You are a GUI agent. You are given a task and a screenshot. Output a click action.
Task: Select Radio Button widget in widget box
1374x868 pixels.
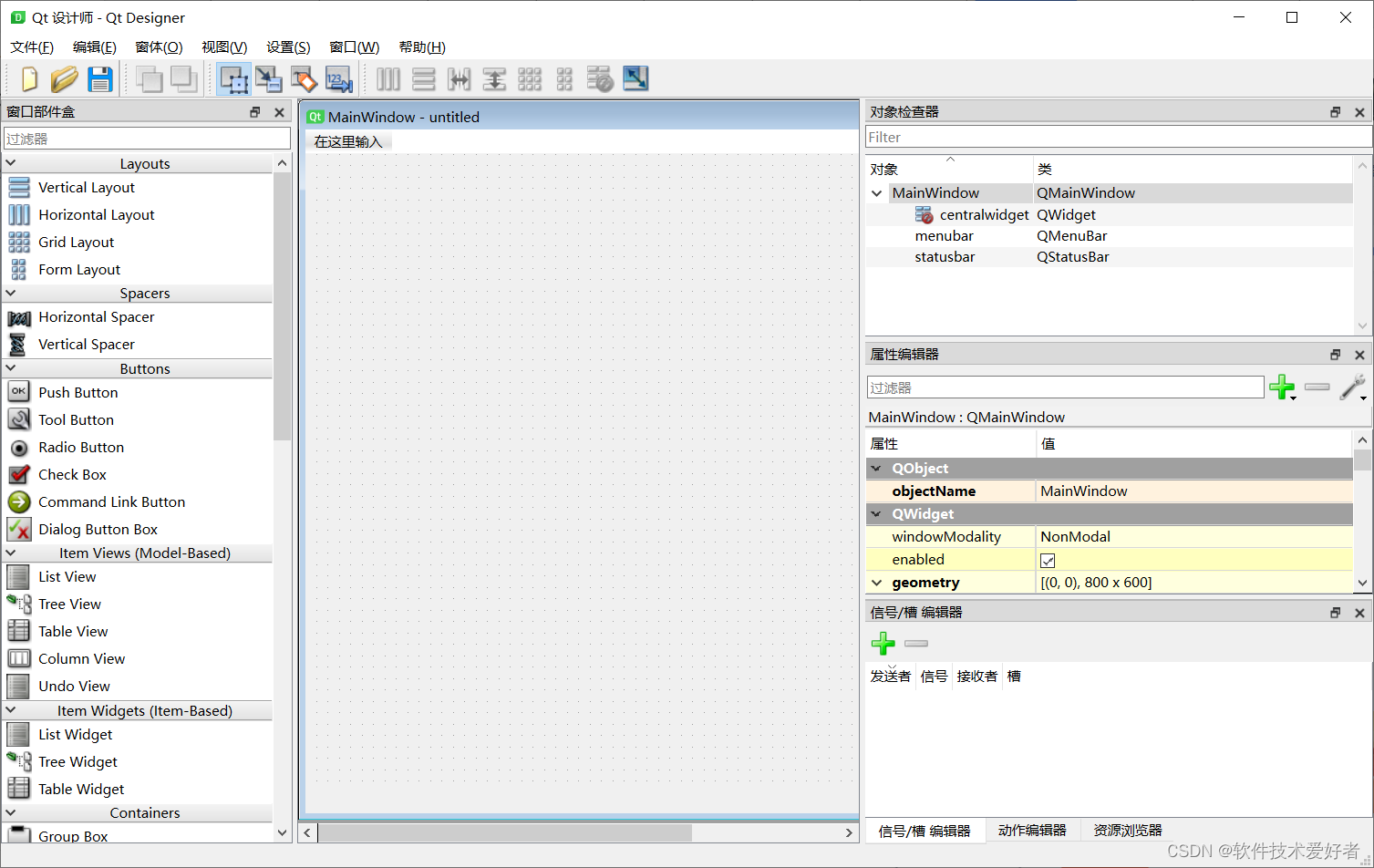click(x=81, y=447)
